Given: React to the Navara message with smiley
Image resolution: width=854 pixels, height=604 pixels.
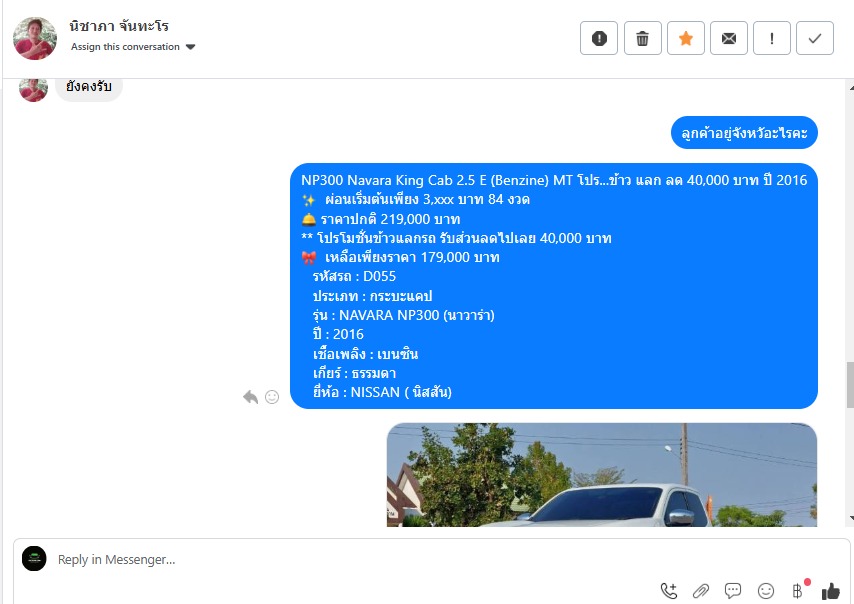Looking at the screenshot, I should coord(272,397).
